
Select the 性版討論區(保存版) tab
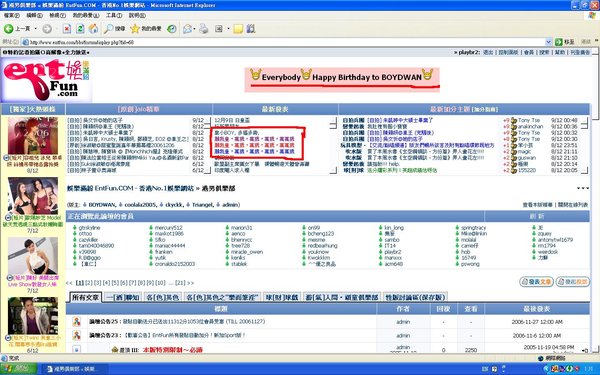tap(415, 297)
